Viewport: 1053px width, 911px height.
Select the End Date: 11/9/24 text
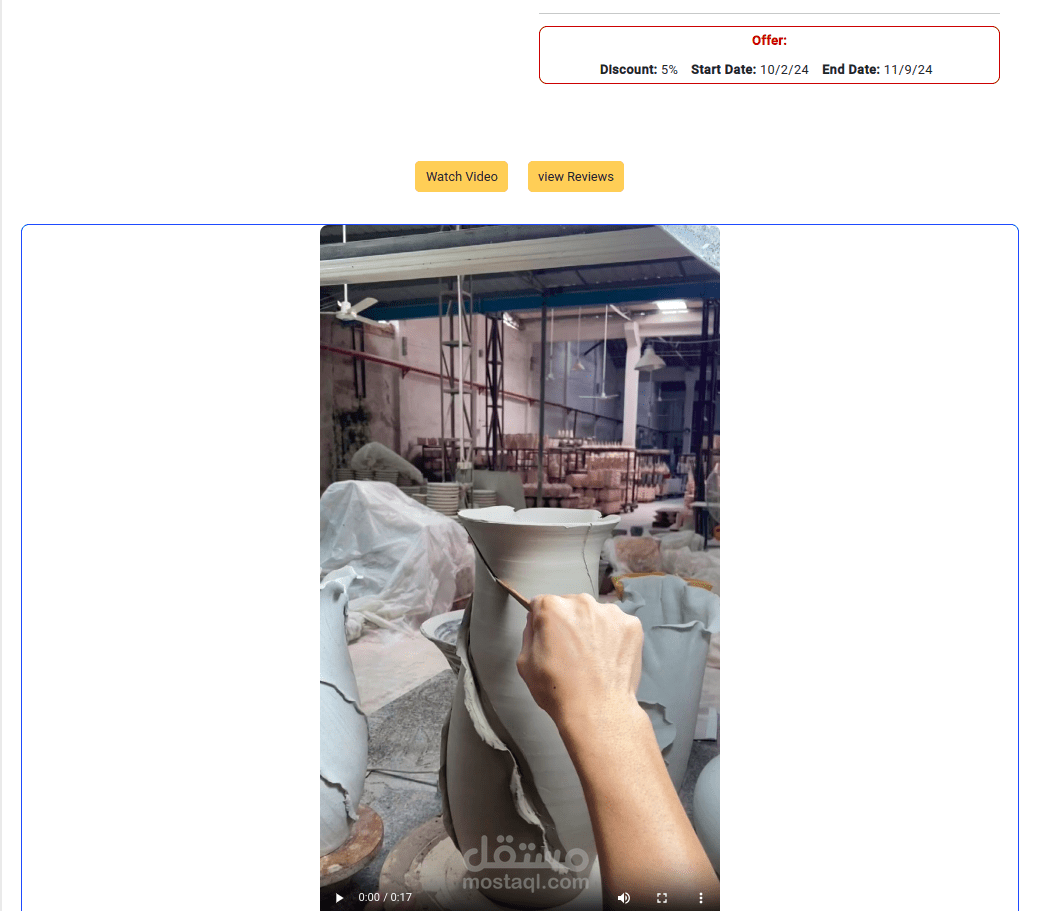click(x=877, y=70)
